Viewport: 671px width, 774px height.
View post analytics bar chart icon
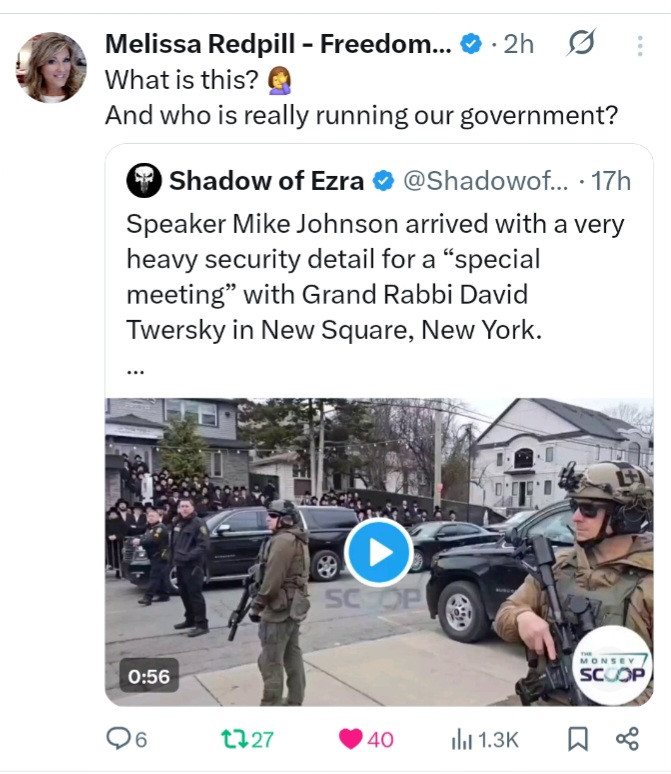pyautogui.click(x=462, y=740)
